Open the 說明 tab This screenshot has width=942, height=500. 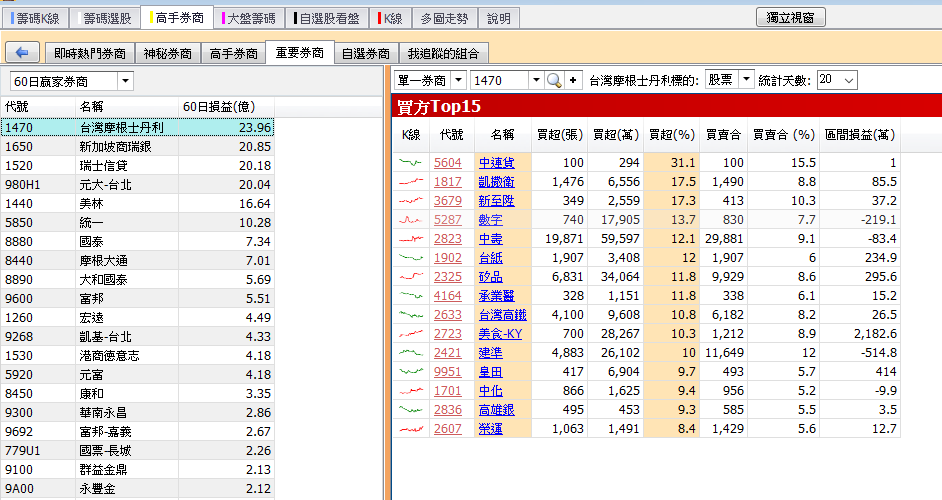(x=499, y=19)
